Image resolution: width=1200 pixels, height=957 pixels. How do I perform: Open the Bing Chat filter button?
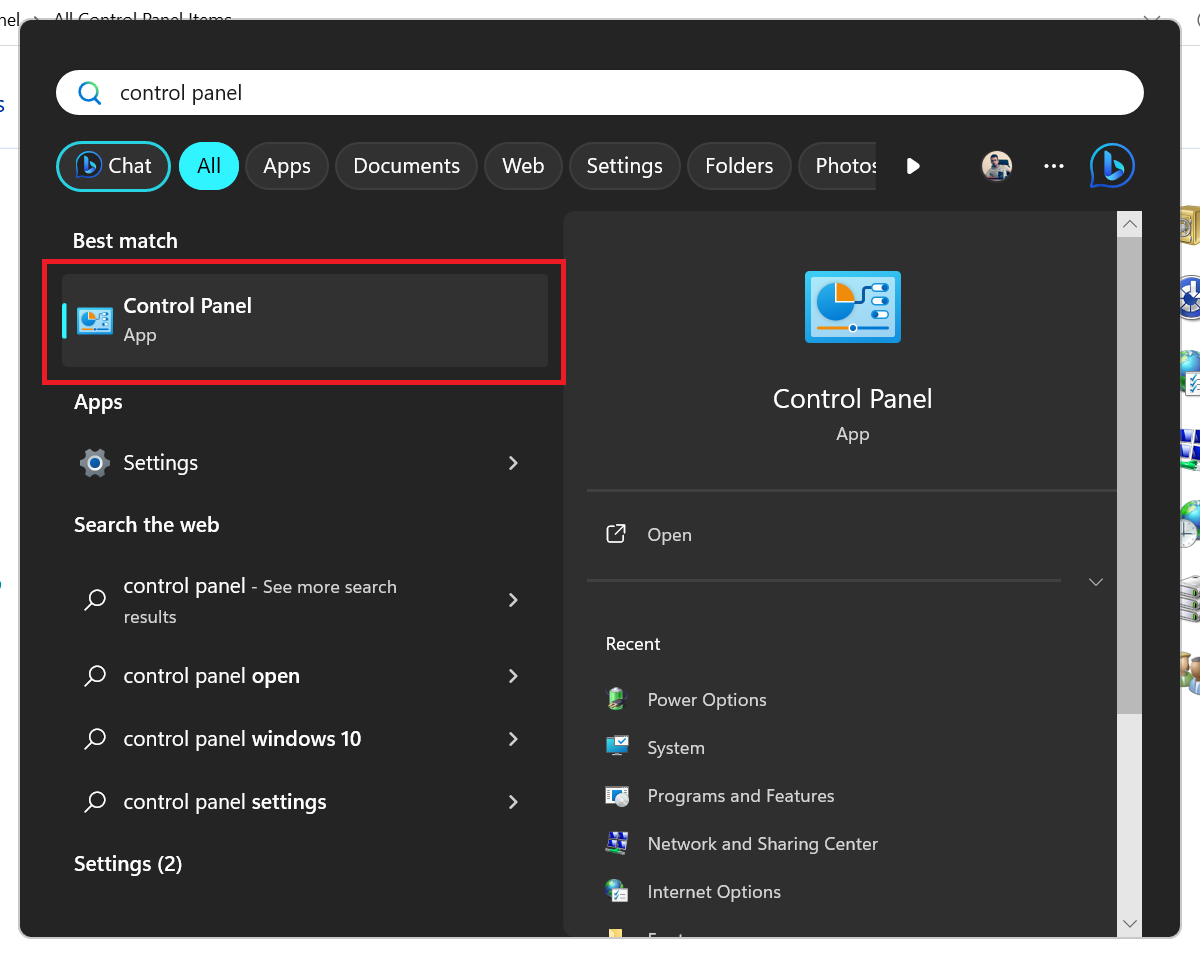click(113, 166)
